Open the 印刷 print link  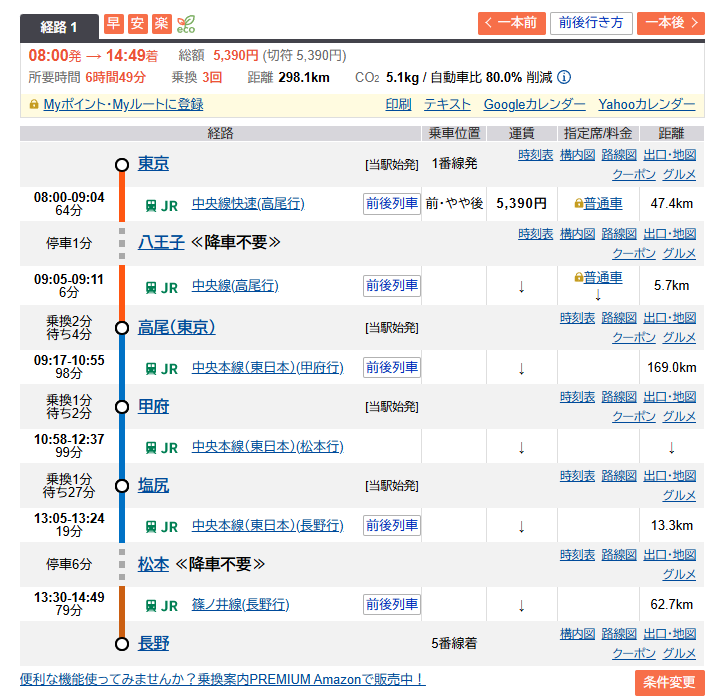(398, 104)
